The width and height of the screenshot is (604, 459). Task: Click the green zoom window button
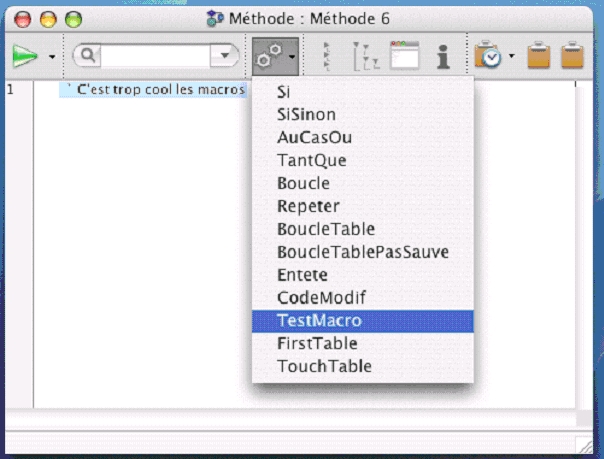(x=72, y=18)
